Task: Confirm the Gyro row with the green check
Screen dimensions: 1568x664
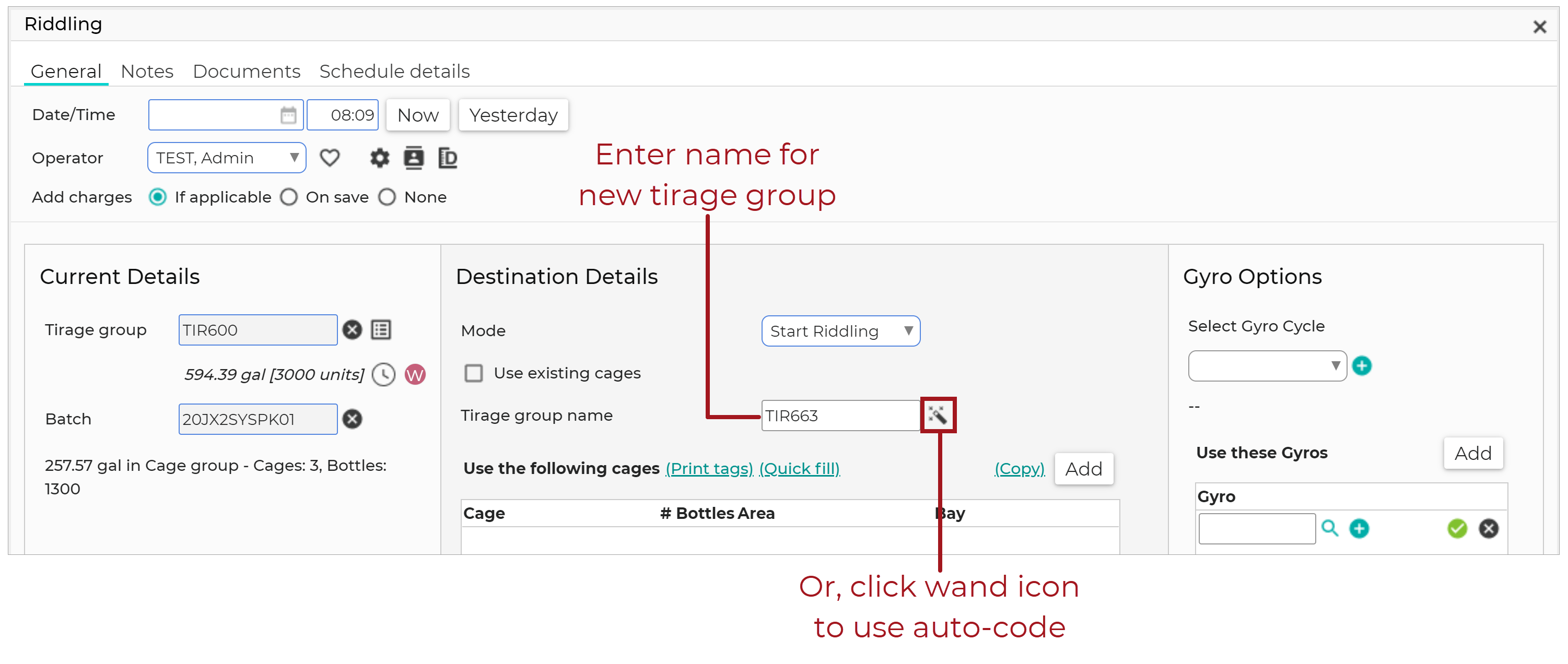Action: click(1457, 528)
